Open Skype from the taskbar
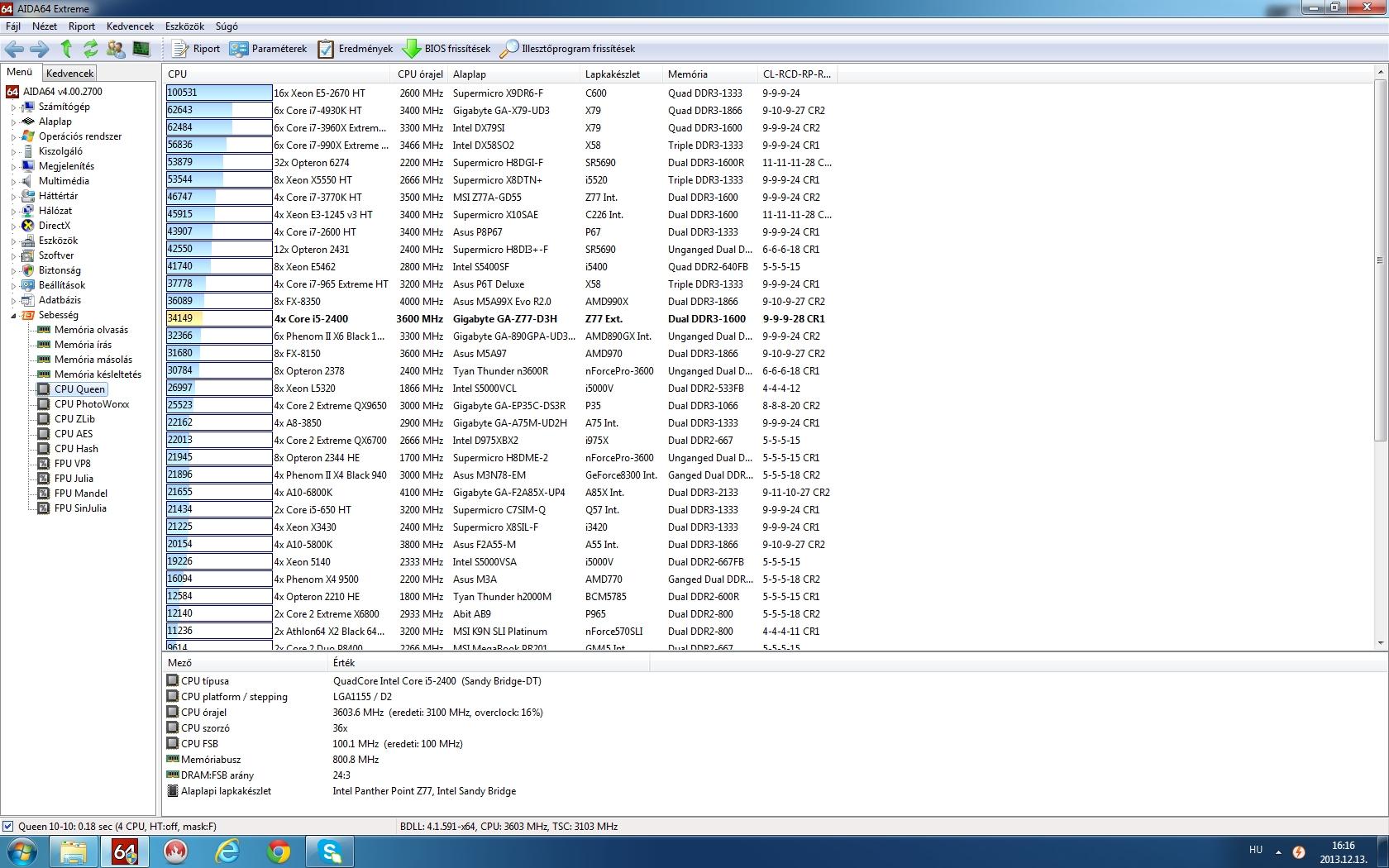 click(329, 851)
